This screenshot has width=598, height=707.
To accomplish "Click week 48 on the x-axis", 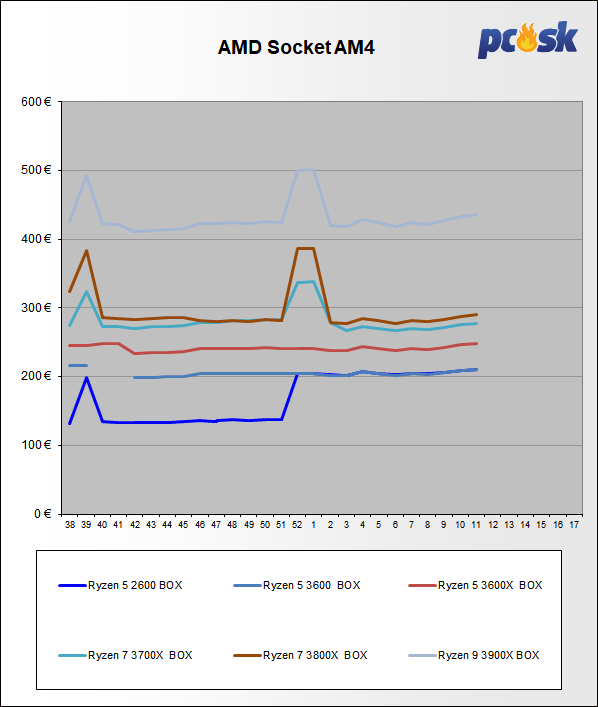I will [232, 525].
